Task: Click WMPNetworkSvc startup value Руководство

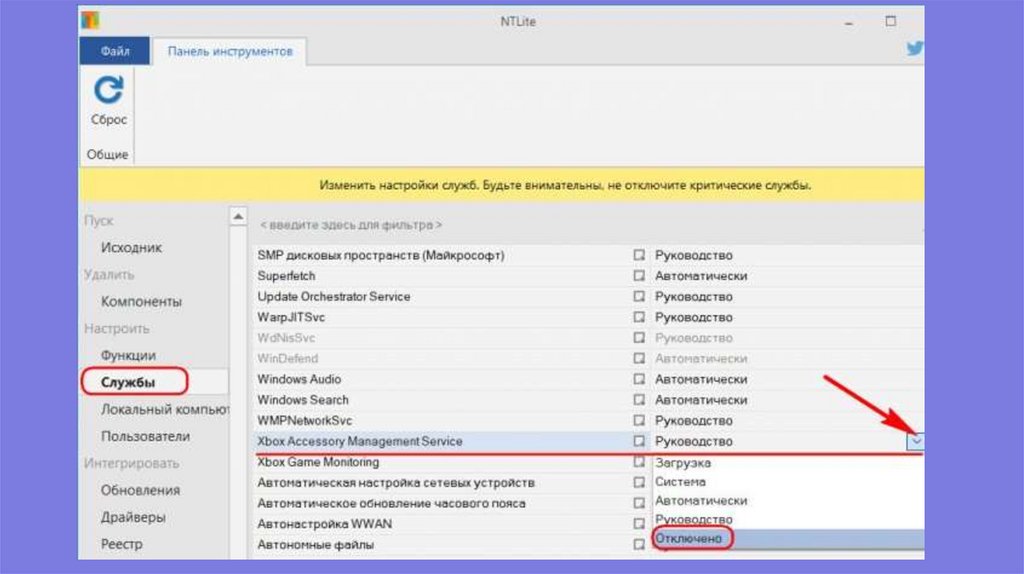Action: 694,421
